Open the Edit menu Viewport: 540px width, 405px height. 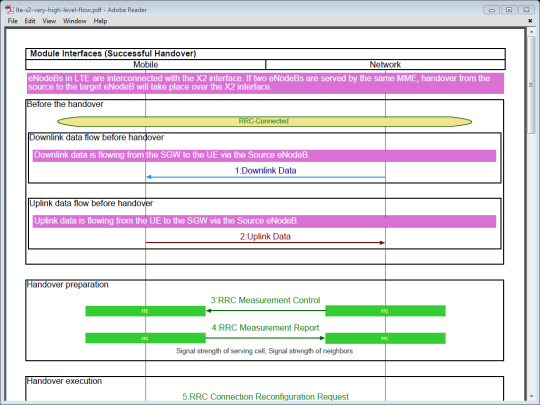[30, 21]
